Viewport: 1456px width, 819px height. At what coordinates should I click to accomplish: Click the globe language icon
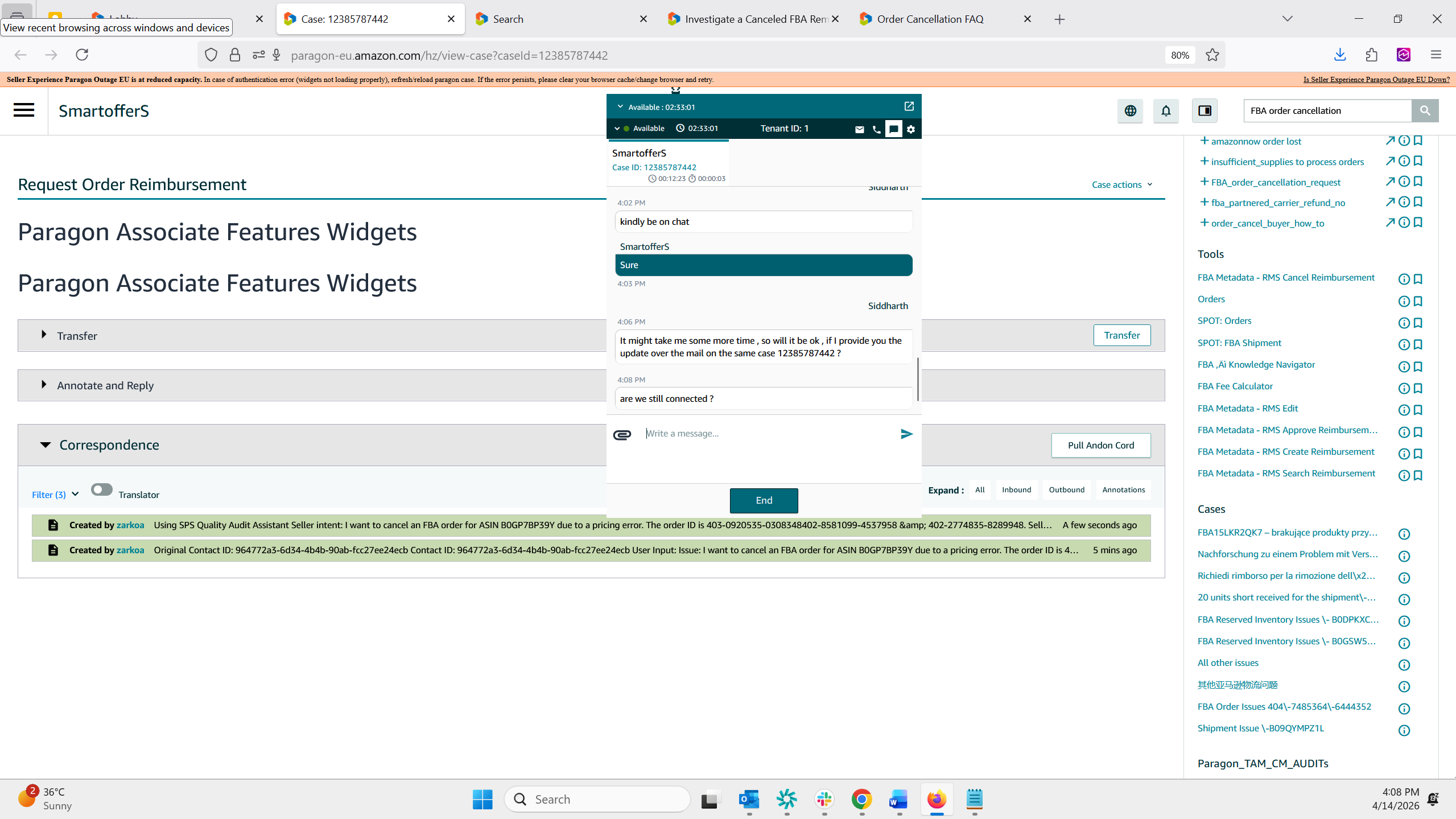(x=1130, y=111)
